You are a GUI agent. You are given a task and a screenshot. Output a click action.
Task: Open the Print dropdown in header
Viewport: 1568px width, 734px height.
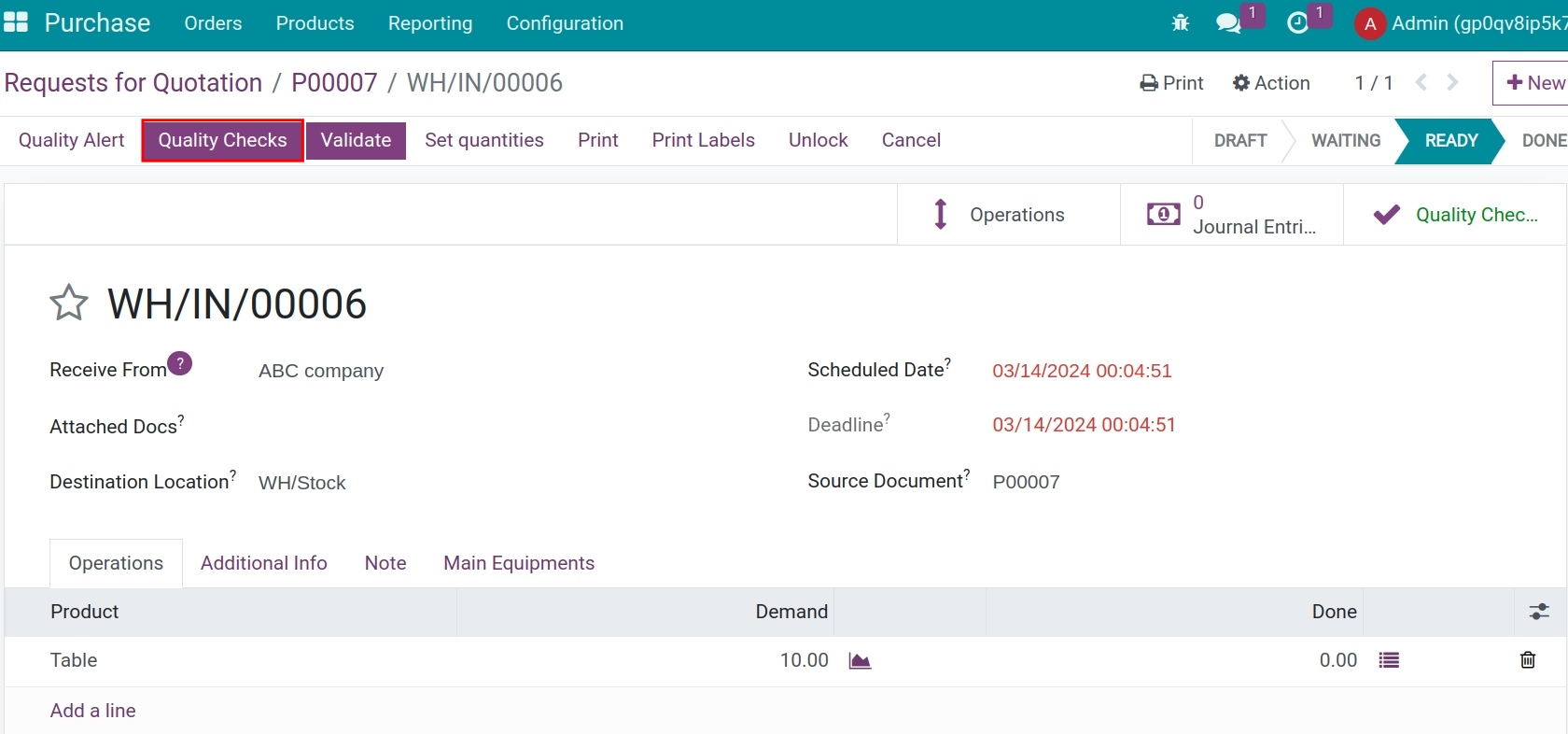(x=1172, y=83)
